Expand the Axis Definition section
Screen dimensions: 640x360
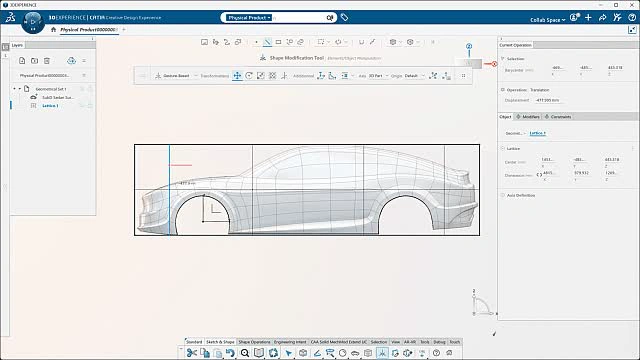click(x=503, y=196)
